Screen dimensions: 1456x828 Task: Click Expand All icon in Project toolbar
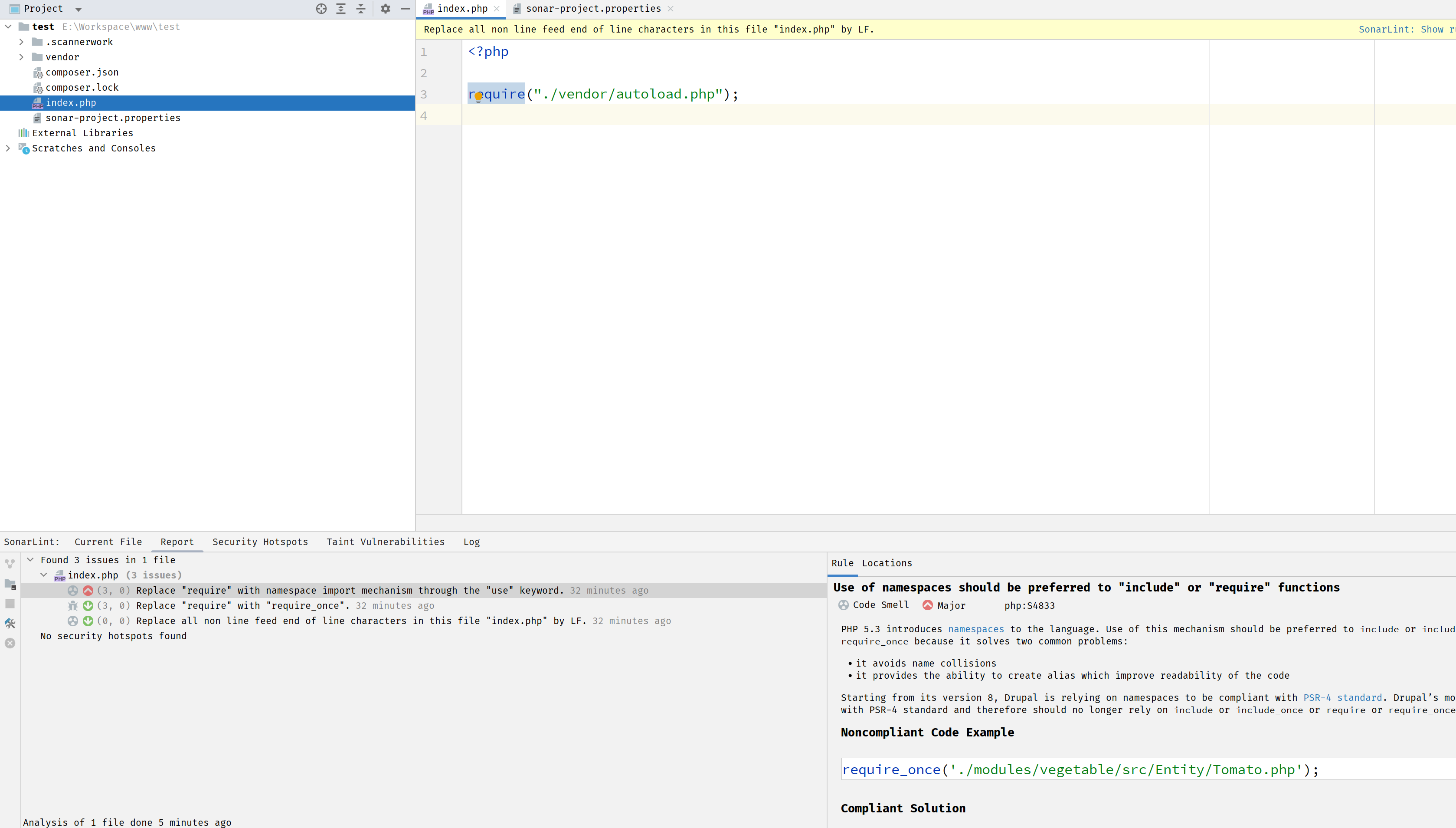(x=341, y=9)
